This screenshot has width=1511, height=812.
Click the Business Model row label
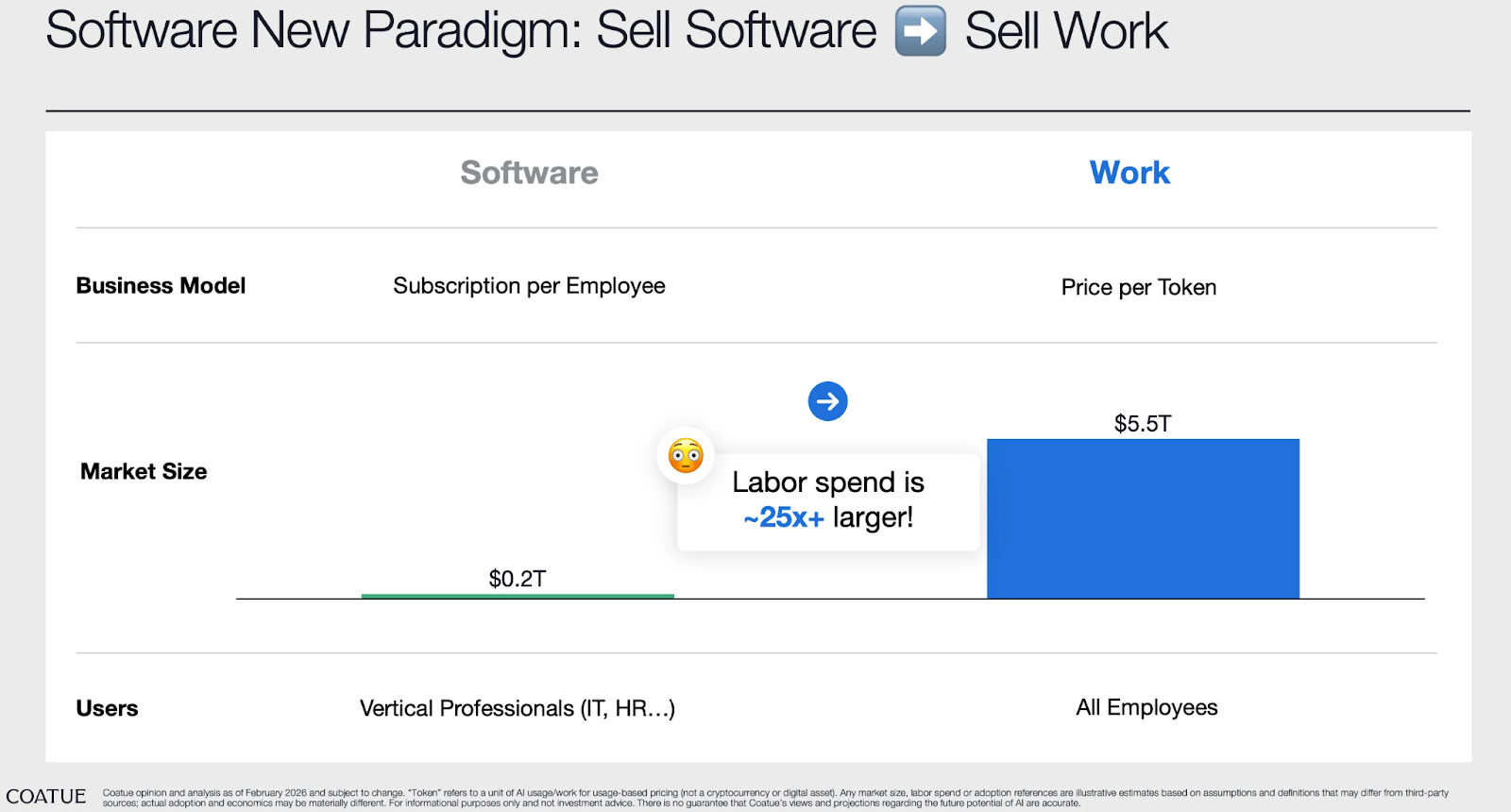tap(161, 285)
